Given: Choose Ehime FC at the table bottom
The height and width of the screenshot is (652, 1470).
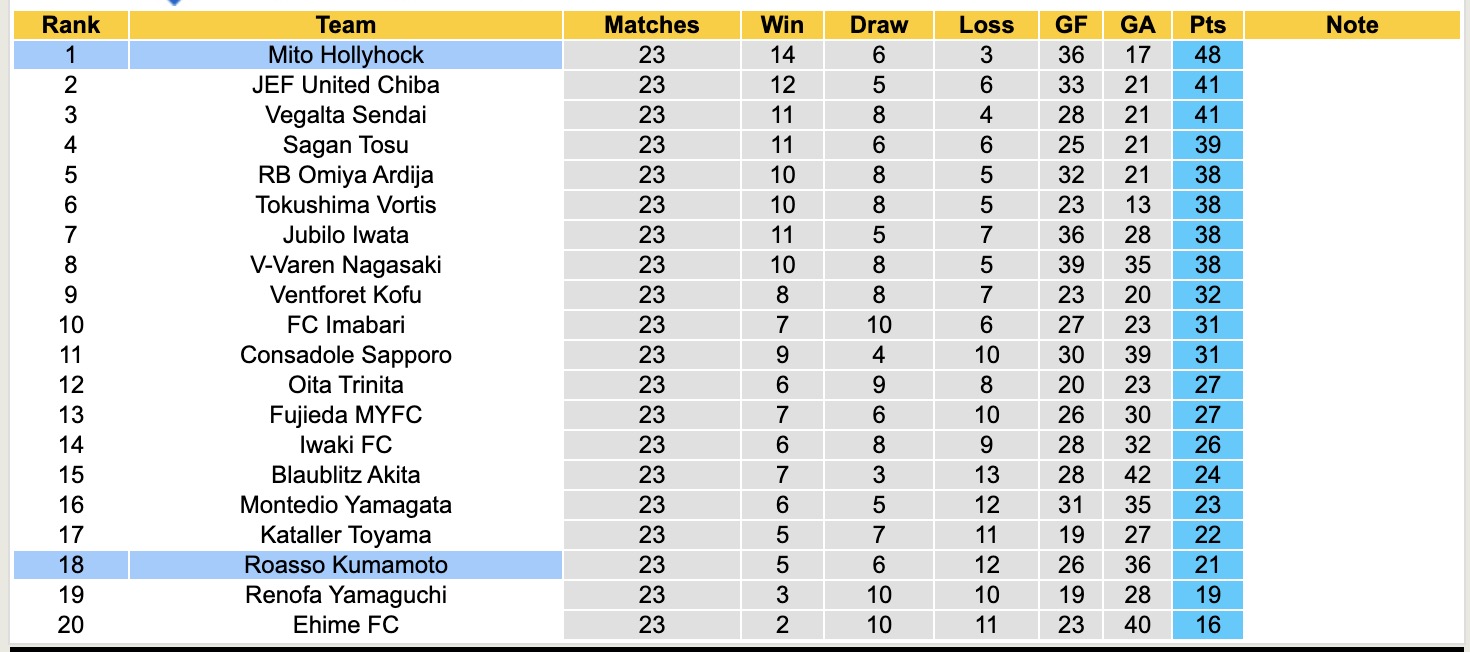Looking at the screenshot, I should coord(346,625).
